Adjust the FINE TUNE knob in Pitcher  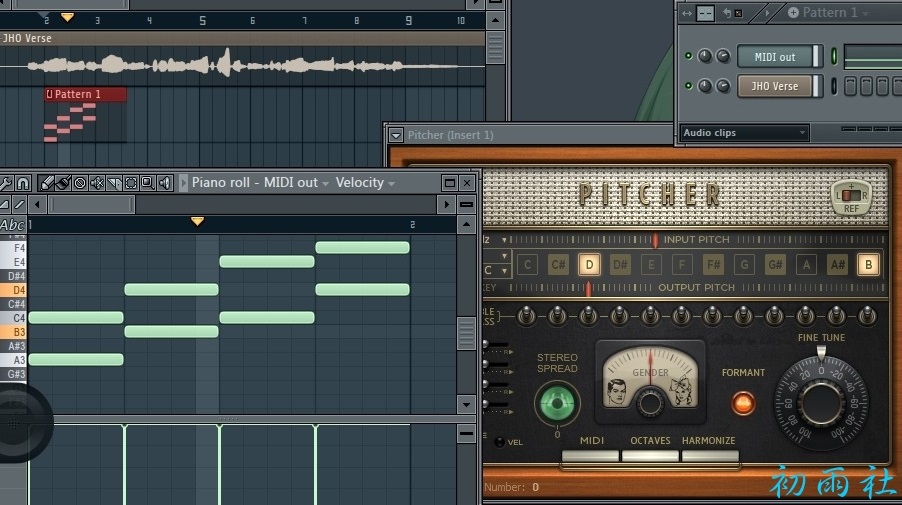coord(821,403)
